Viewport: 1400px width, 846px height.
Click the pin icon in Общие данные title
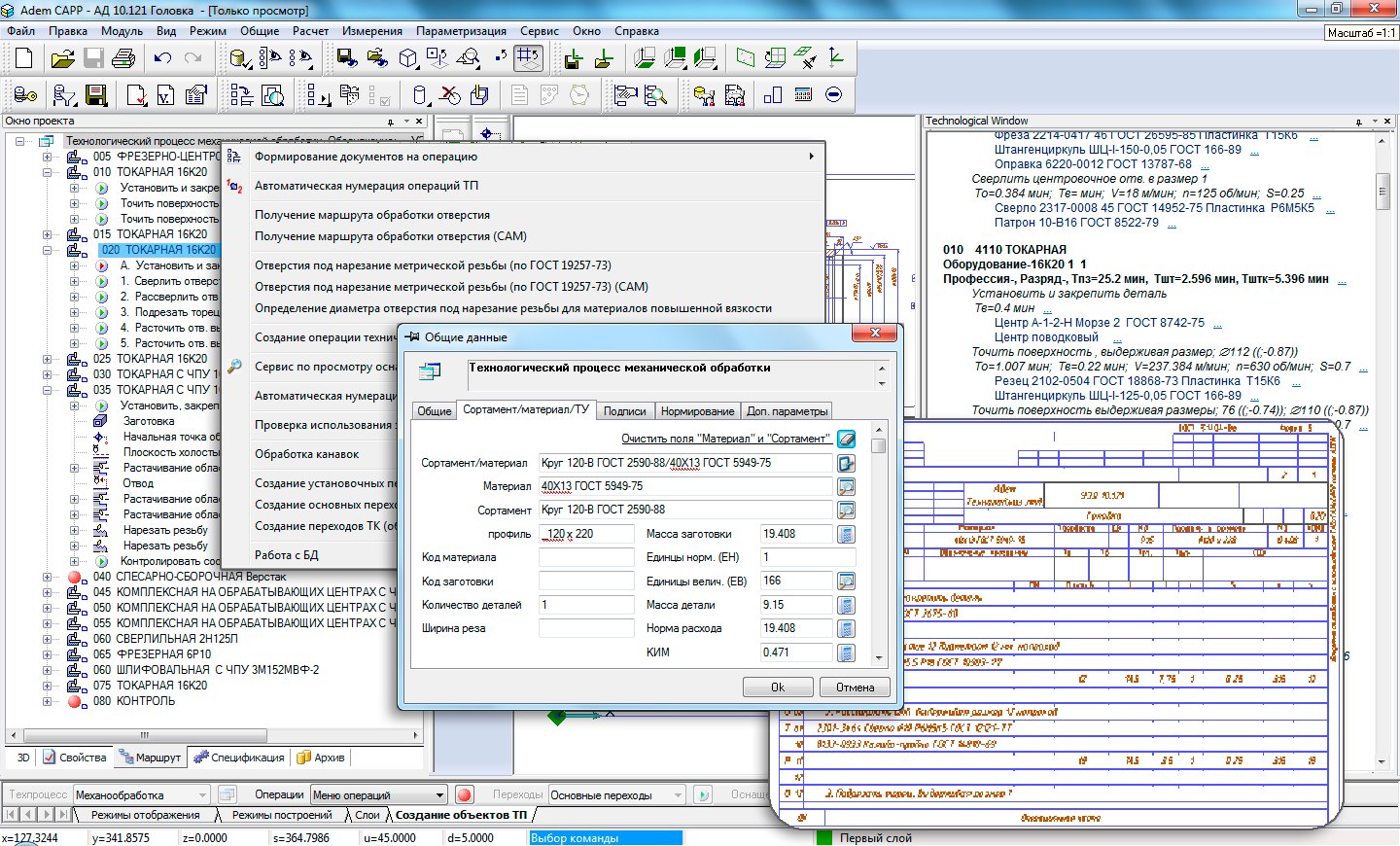coord(412,336)
